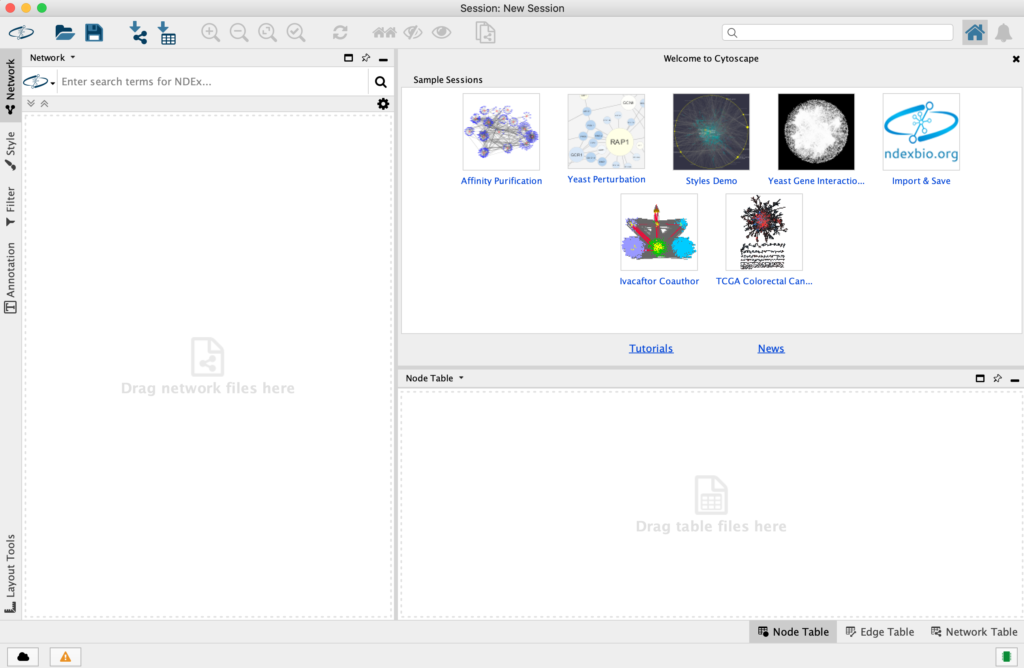Screen dimensions: 1024x668
Task: Click the Import & Save link text
Action: (x=921, y=181)
